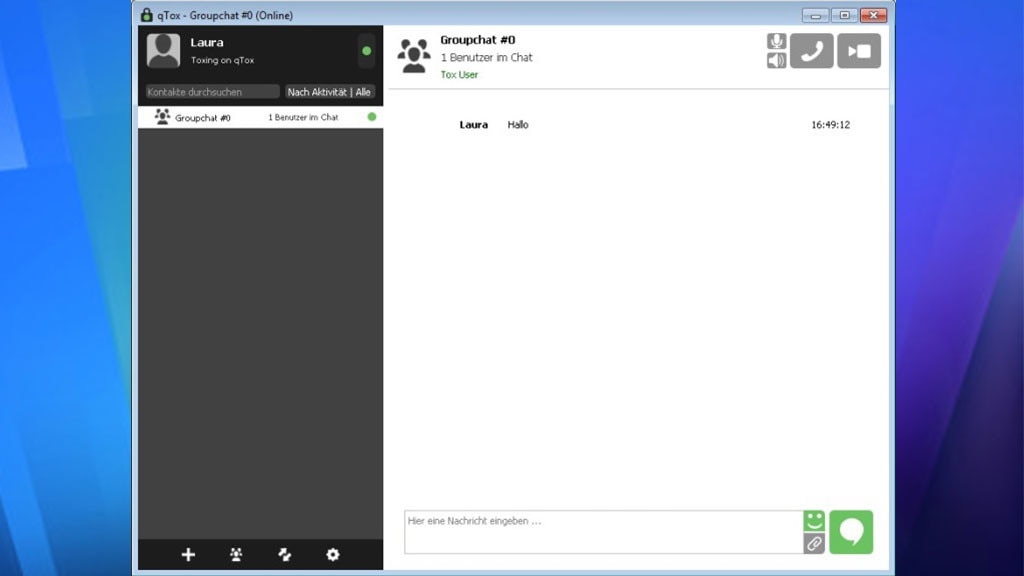Start a video call in the groupchat
The image size is (1024, 576).
[858, 51]
